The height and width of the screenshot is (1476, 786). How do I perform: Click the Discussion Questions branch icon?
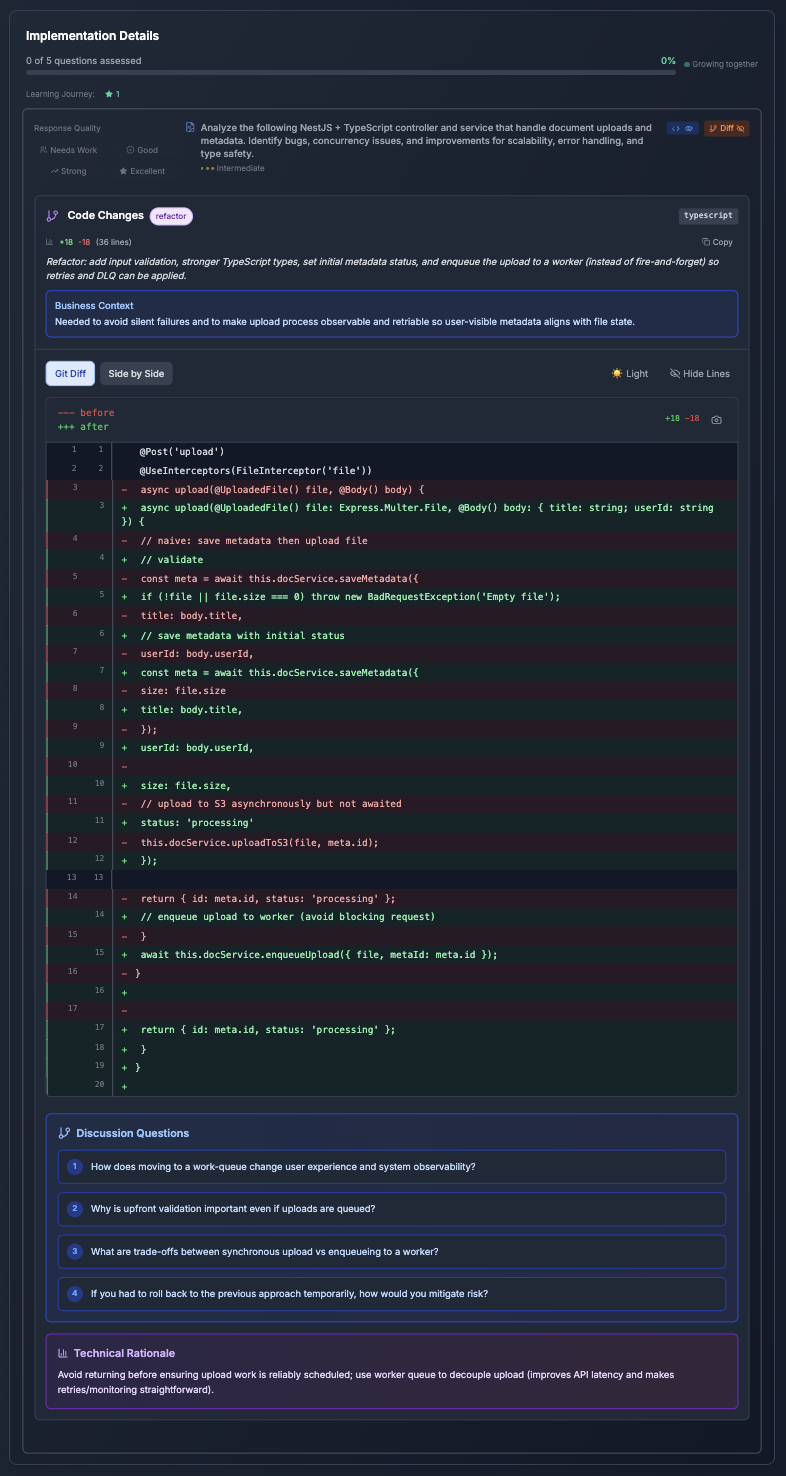pos(64,1133)
